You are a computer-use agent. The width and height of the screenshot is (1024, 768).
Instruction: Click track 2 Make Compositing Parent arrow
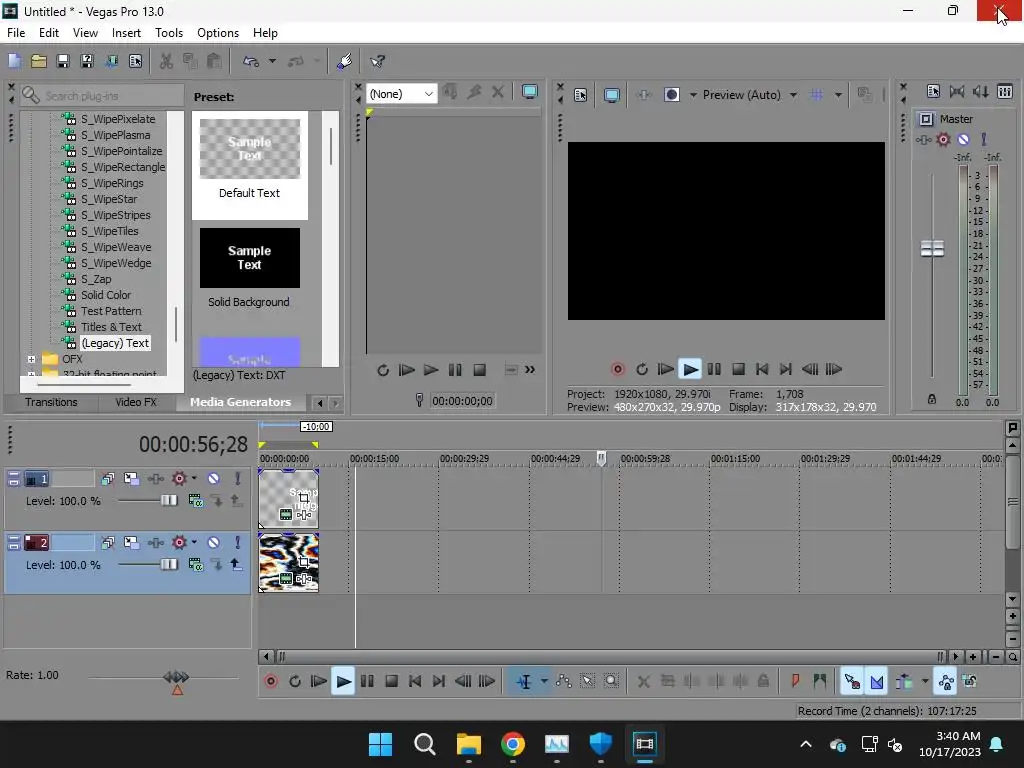pyautogui.click(x=236, y=565)
